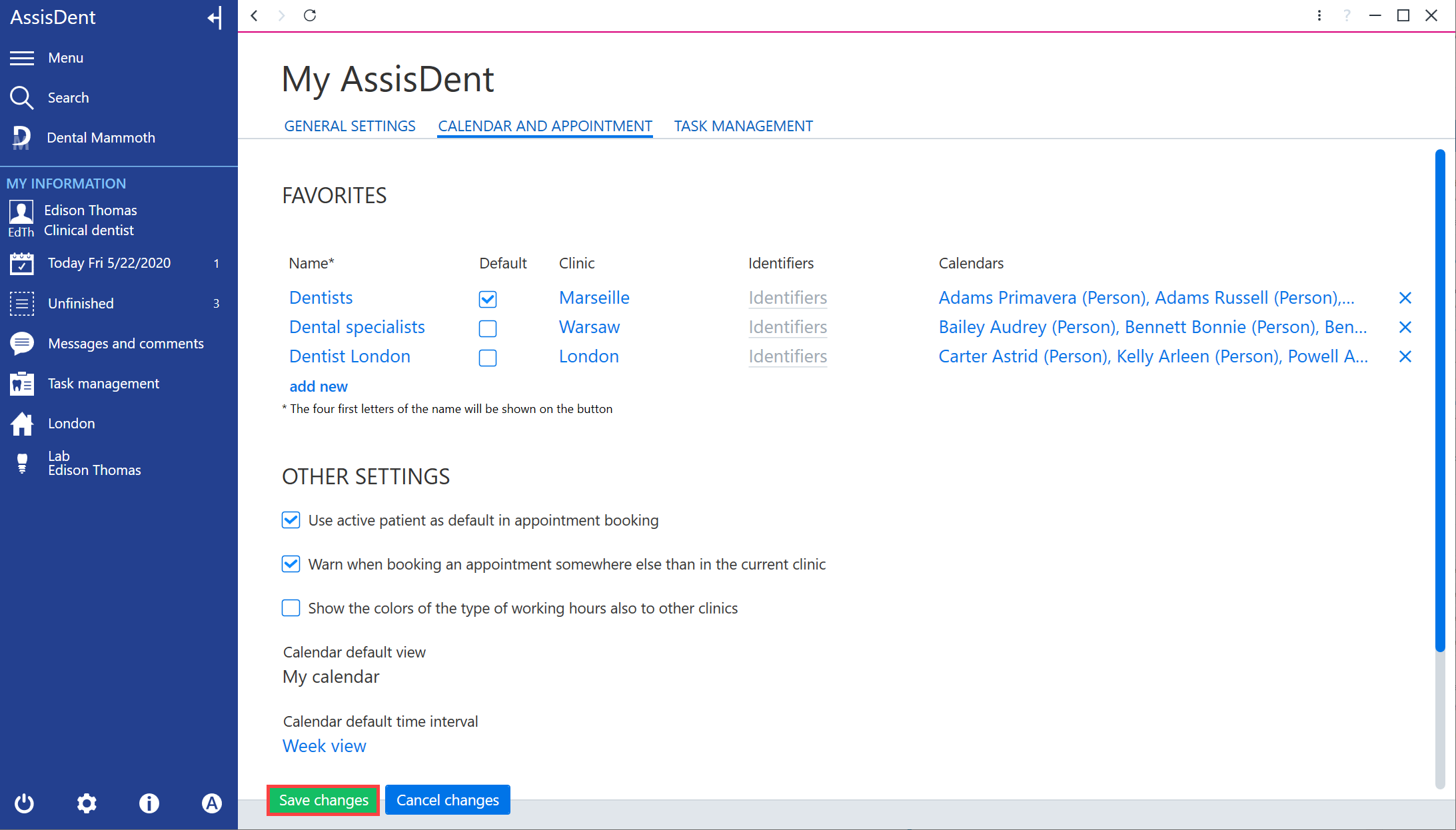The image size is (1456, 830).
Task: Open settings gear icon in sidebar
Action: [87, 803]
